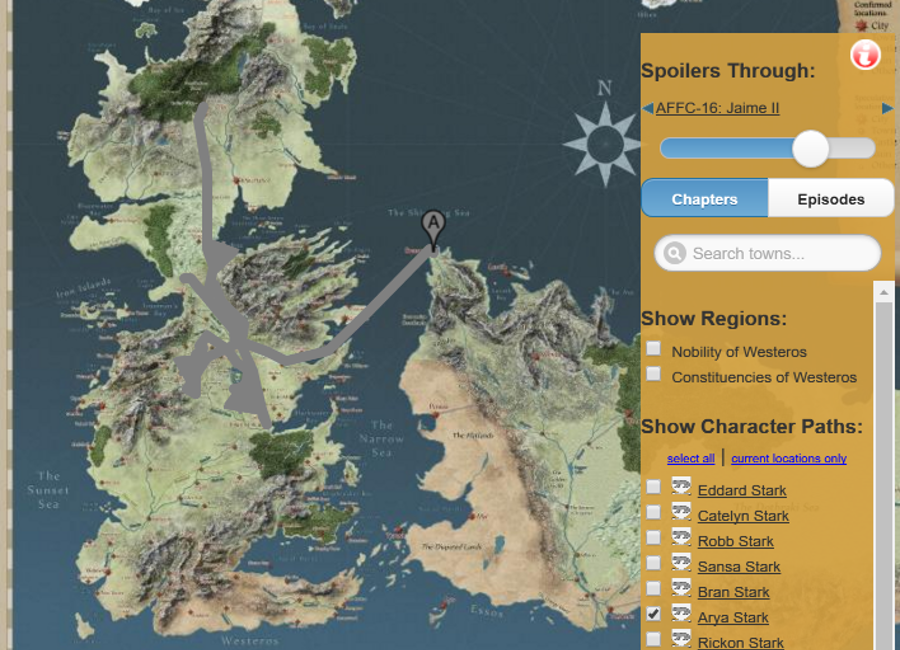The width and height of the screenshot is (900, 650).
Task: Click the Iron Islands label on map
Action: [x=84, y=287]
